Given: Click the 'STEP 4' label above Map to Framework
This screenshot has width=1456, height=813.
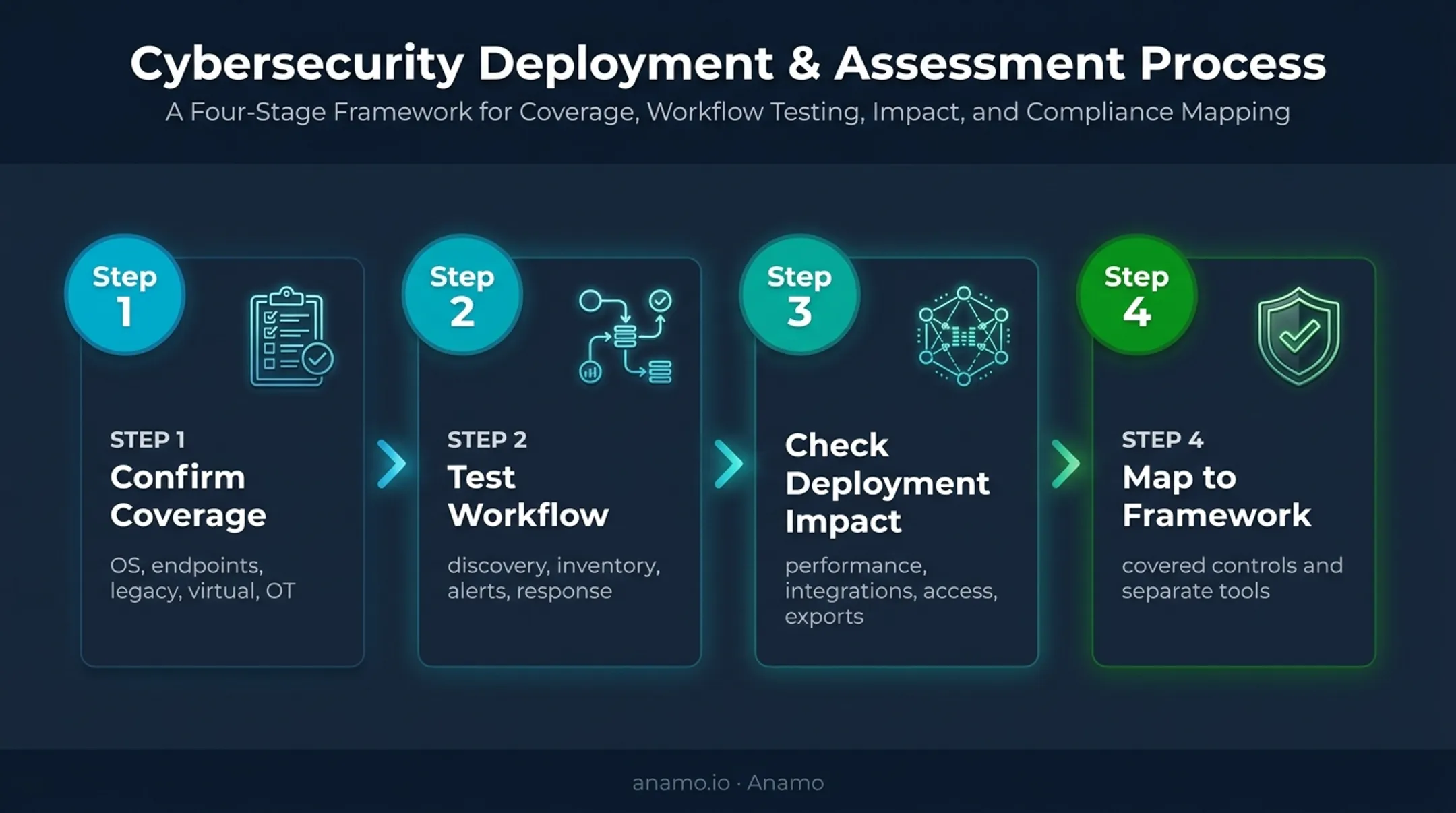Looking at the screenshot, I should click(x=1163, y=440).
